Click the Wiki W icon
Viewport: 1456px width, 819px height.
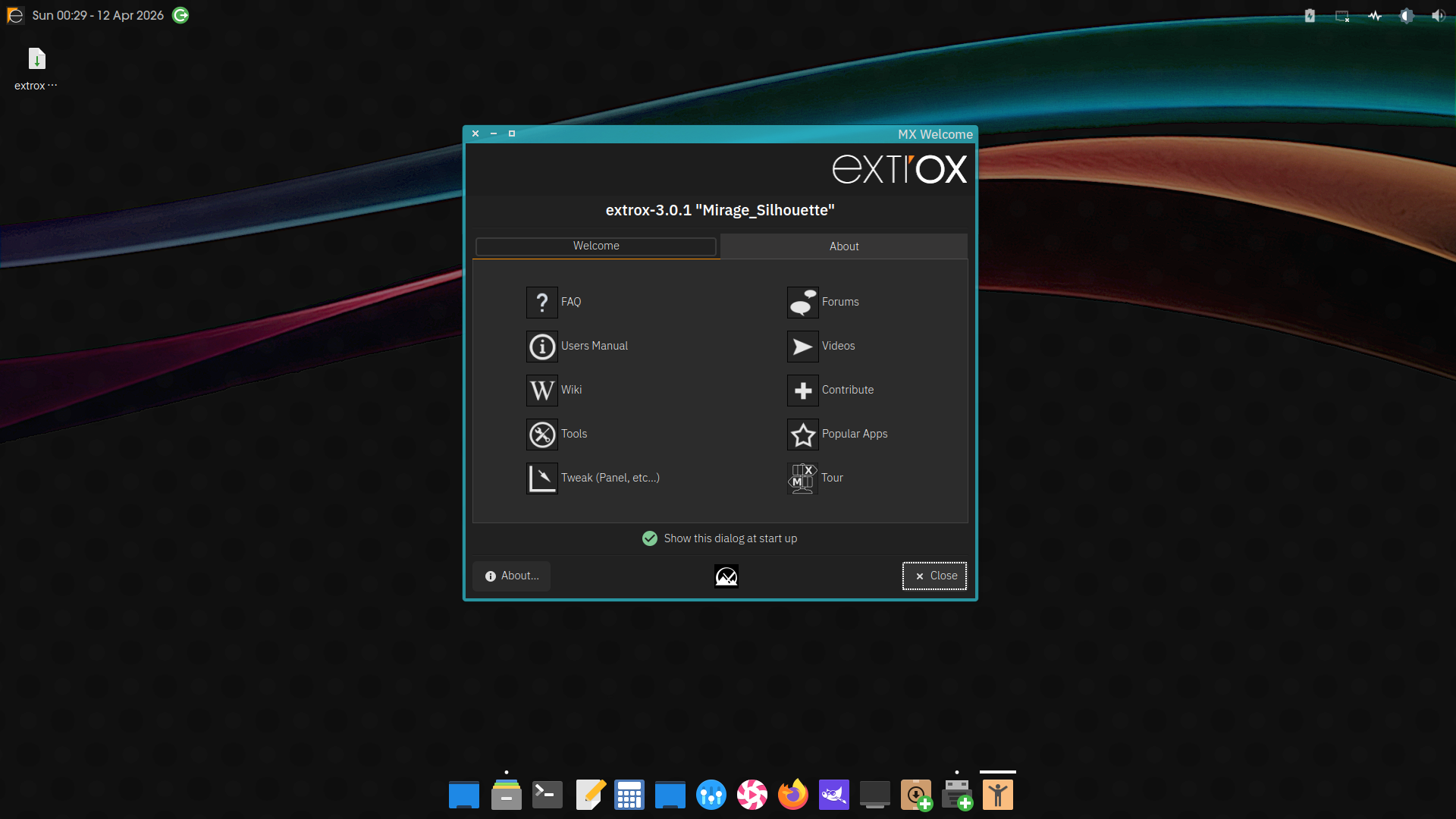(541, 390)
